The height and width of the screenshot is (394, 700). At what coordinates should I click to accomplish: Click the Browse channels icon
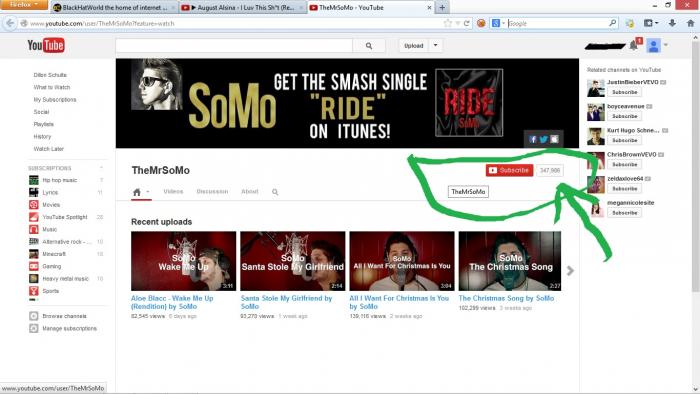click(x=33, y=316)
